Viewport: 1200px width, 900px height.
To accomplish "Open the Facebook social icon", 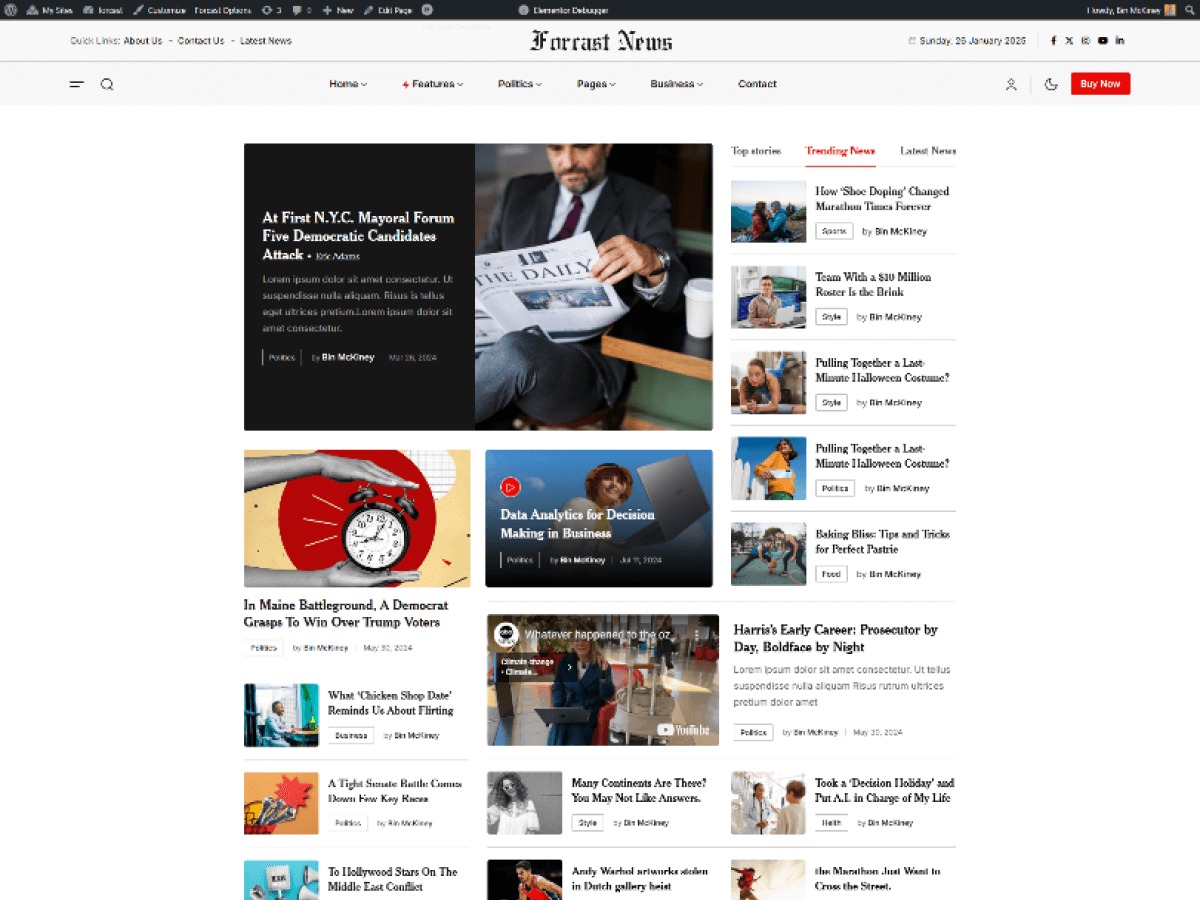I will (1053, 41).
